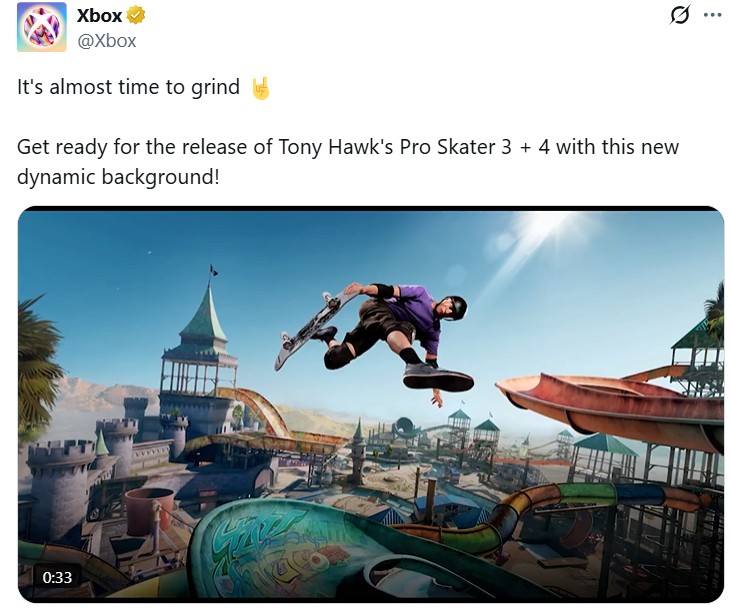731x611 pixels.
Task: Click the sun flare in the sky
Action: point(543,231)
